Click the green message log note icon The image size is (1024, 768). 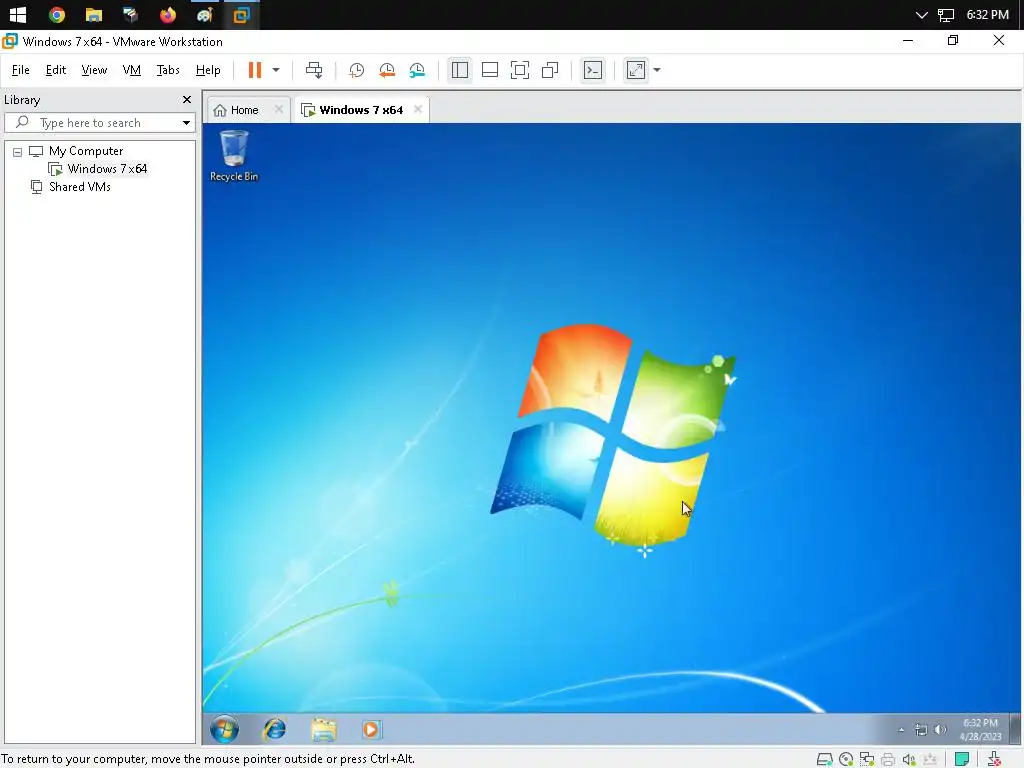962,759
